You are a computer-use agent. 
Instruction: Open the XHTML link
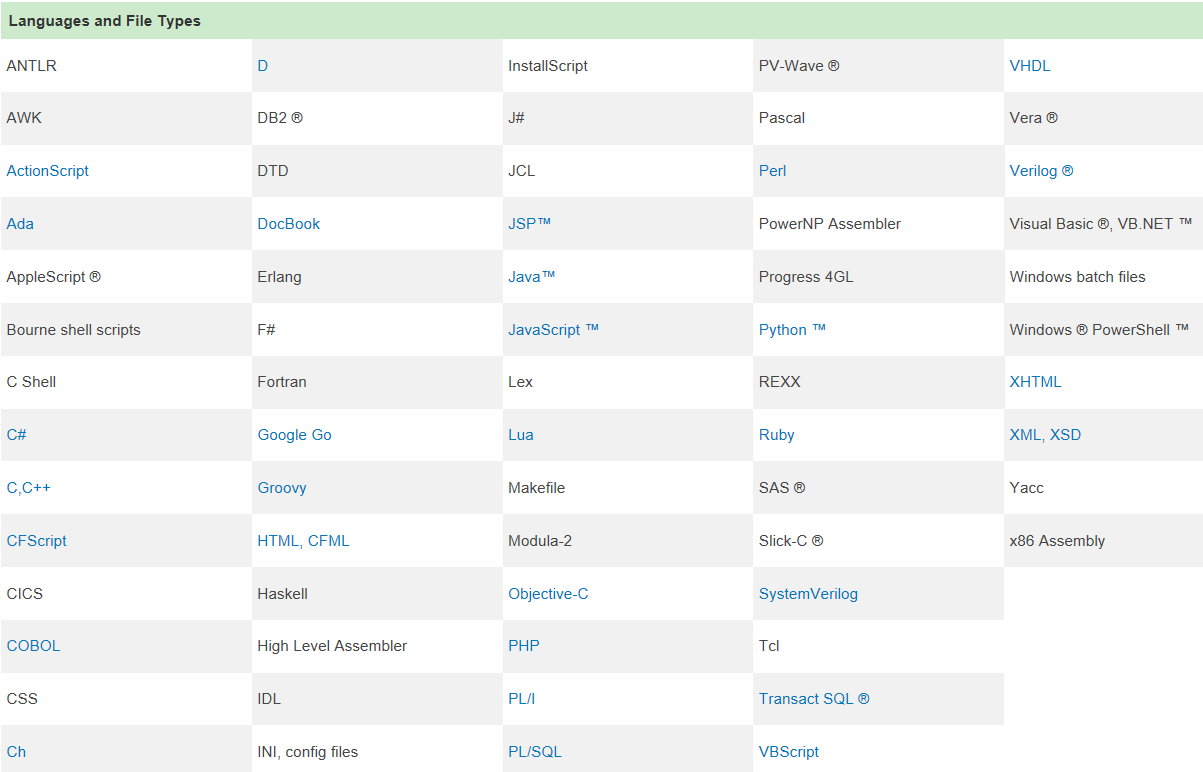[x=1036, y=382]
